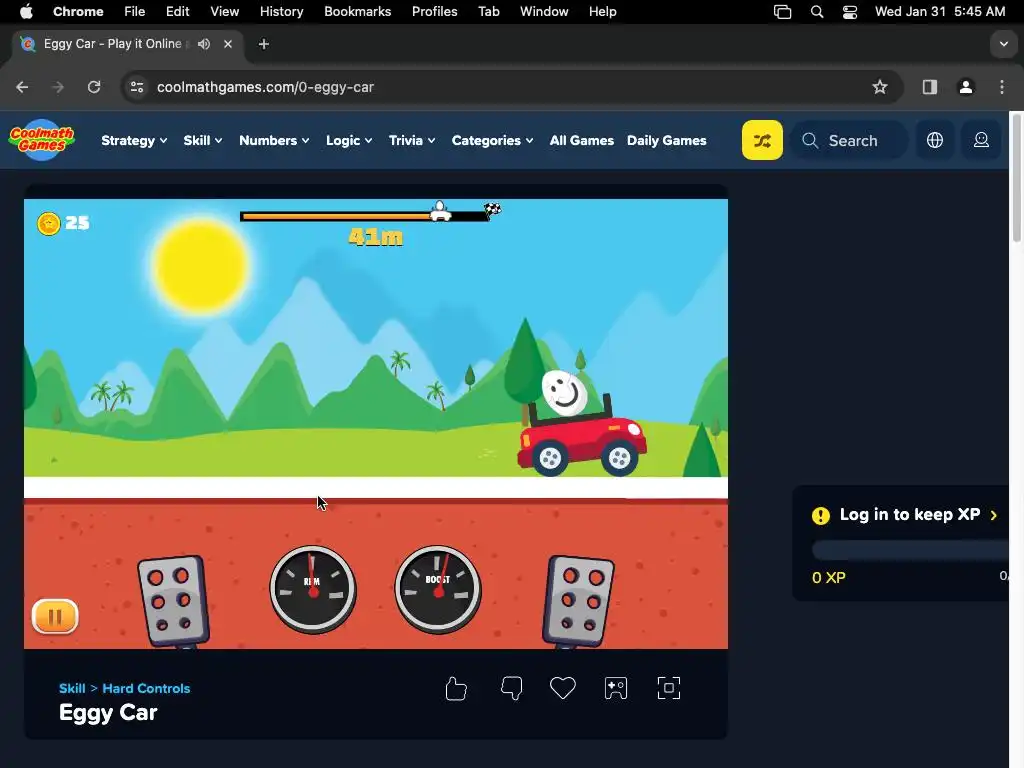The height and width of the screenshot is (768, 1024).
Task: Open All Games page
Action: [581, 140]
